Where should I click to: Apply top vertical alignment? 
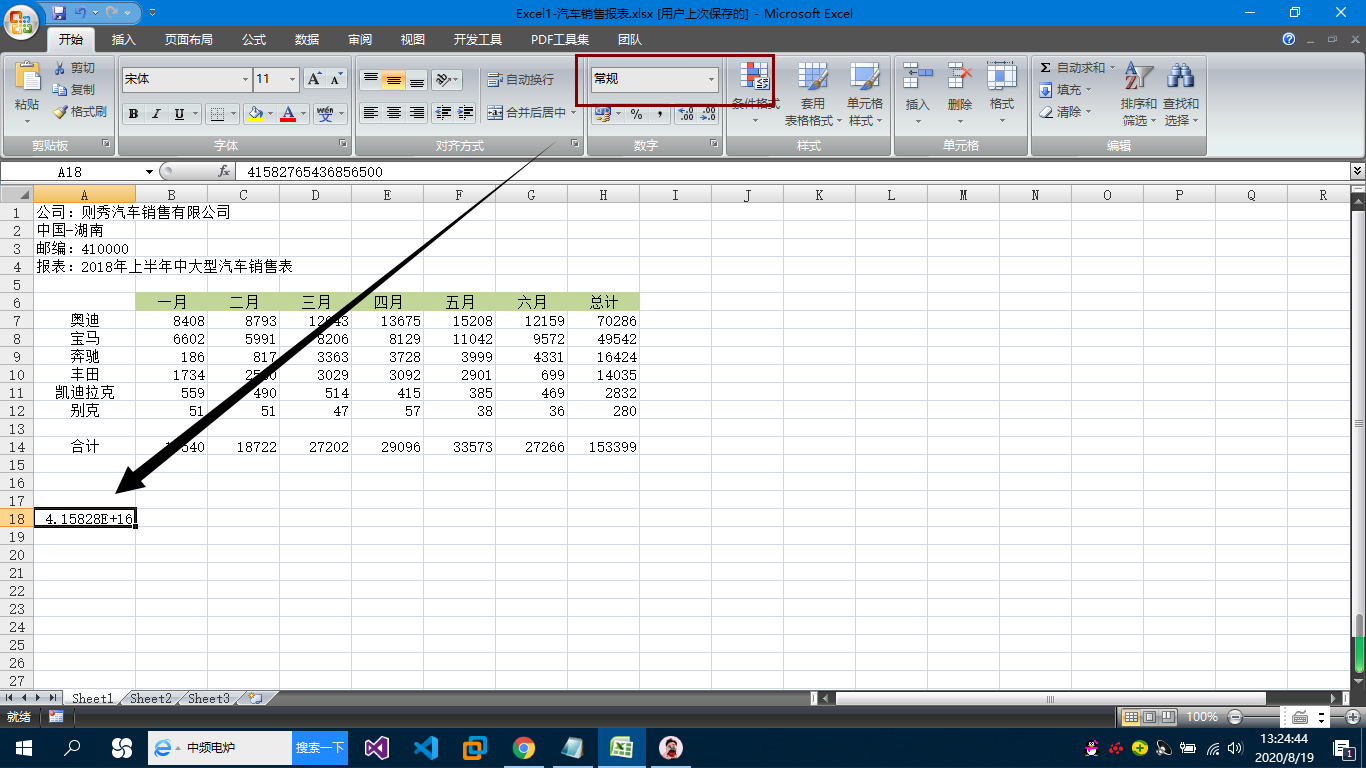pos(370,79)
